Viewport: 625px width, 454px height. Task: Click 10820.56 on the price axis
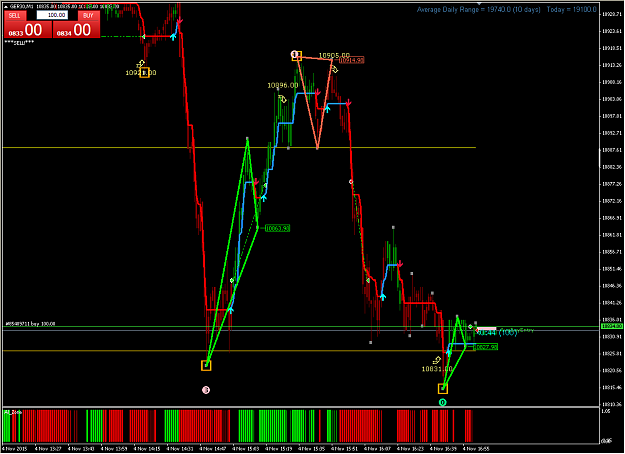[x=611, y=371]
